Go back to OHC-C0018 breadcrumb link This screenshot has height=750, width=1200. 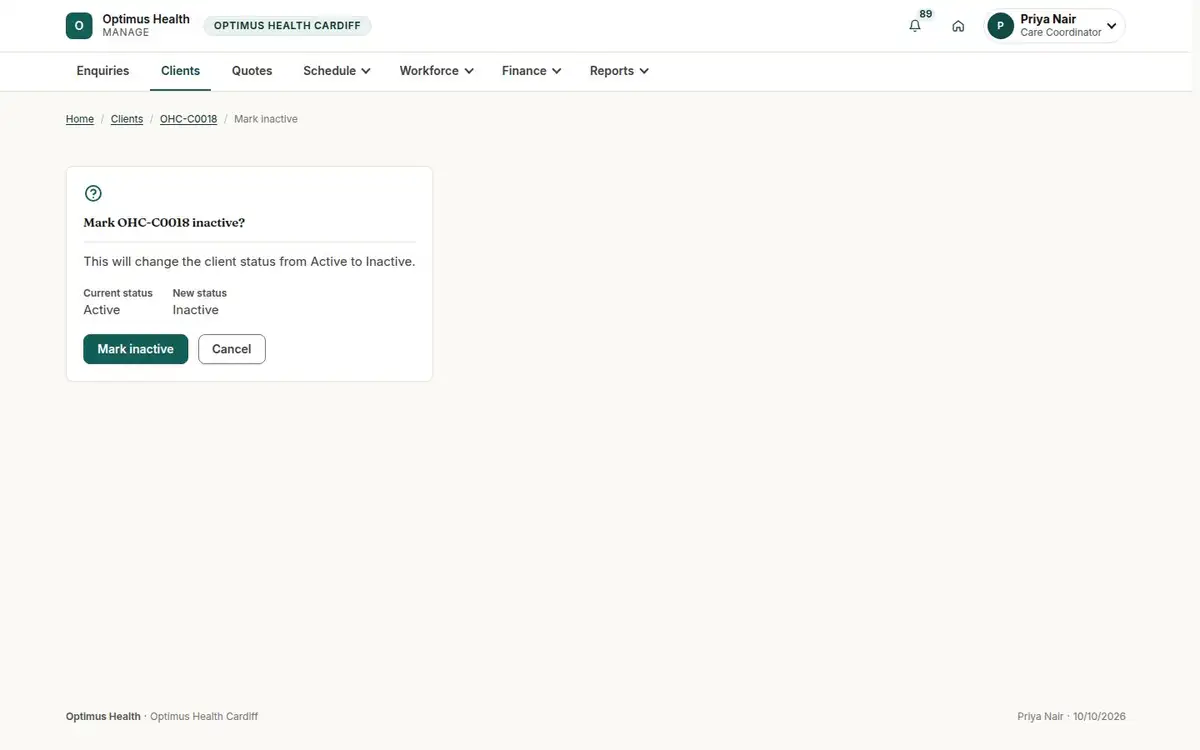point(188,119)
